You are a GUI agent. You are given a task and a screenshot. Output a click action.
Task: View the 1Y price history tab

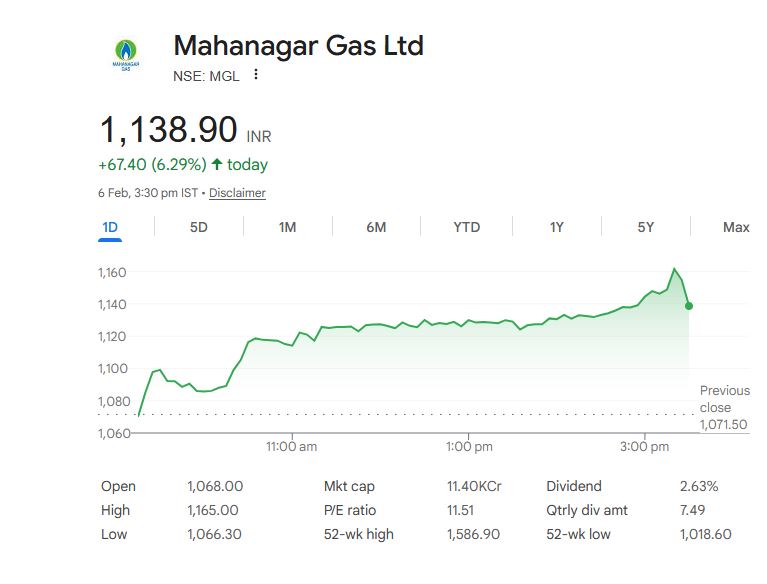point(557,227)
